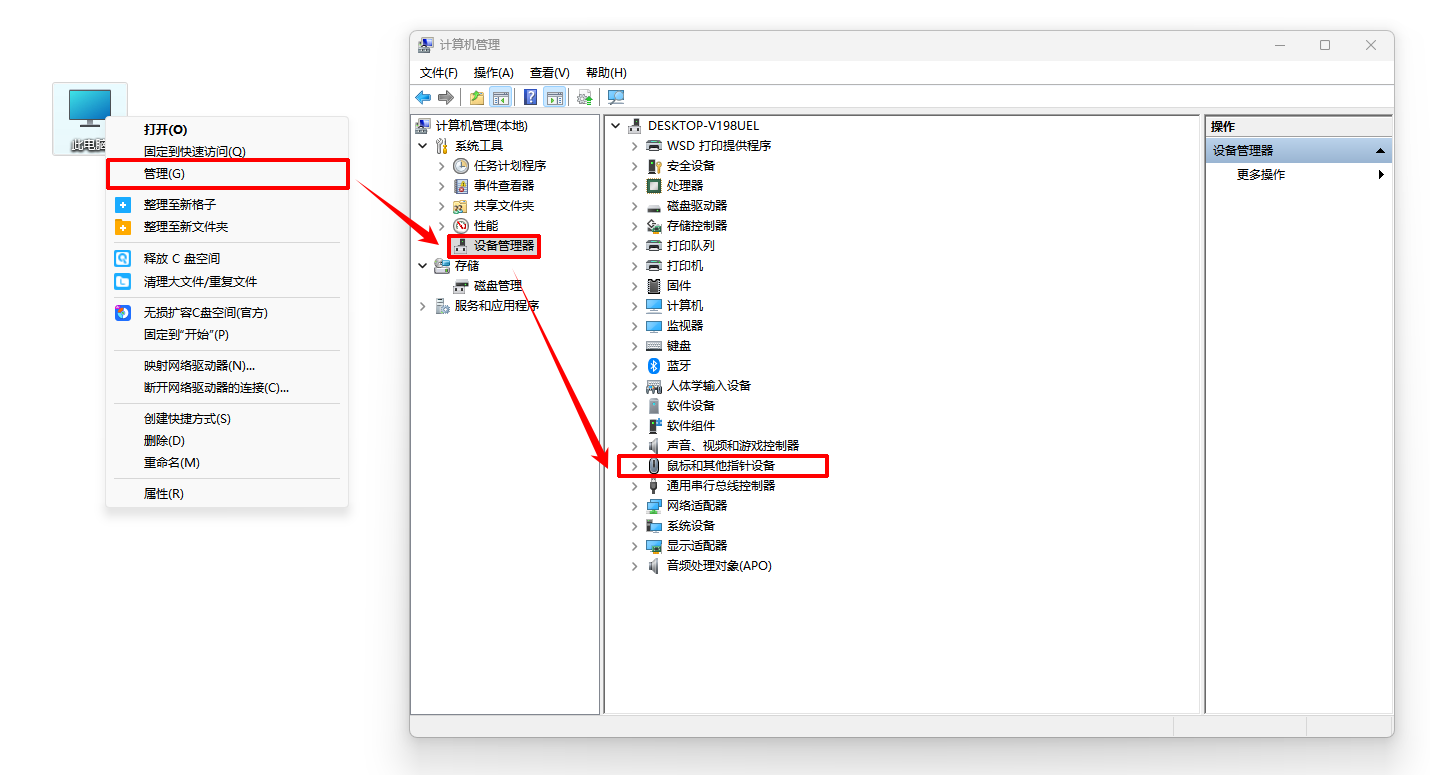Choose 无损扩容C盘空间(官方) in context menu

(227, 312)
